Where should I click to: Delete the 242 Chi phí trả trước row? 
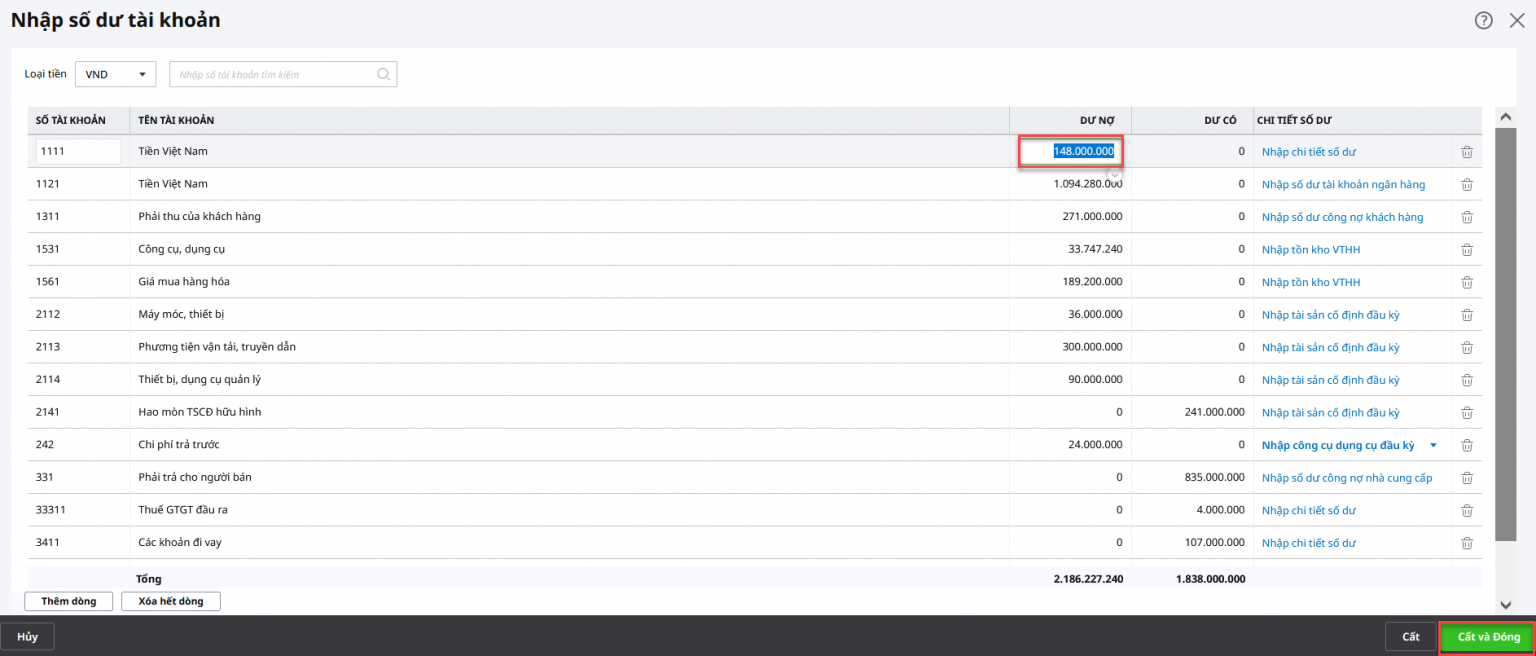(1467, 445)
